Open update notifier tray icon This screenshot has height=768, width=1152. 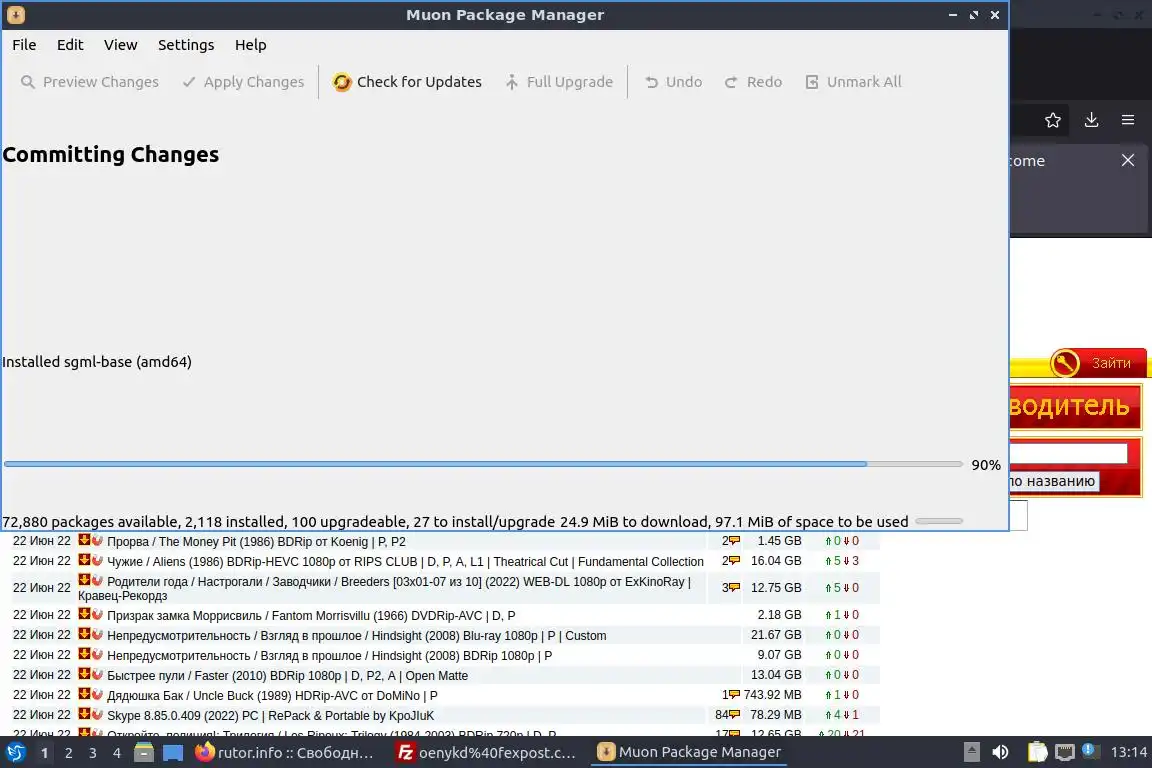pos(1091,751)
